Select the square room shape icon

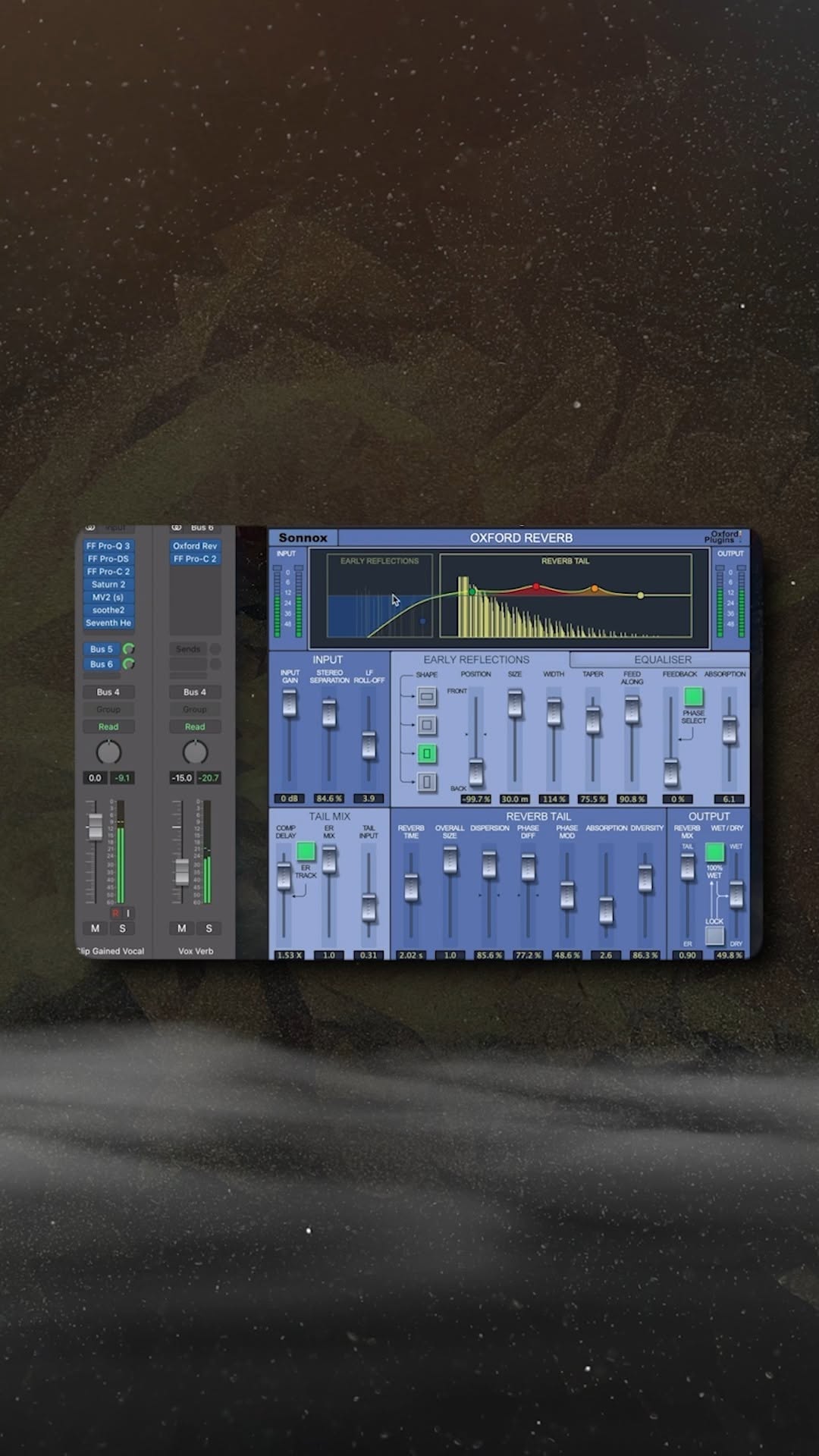point(427,725)
